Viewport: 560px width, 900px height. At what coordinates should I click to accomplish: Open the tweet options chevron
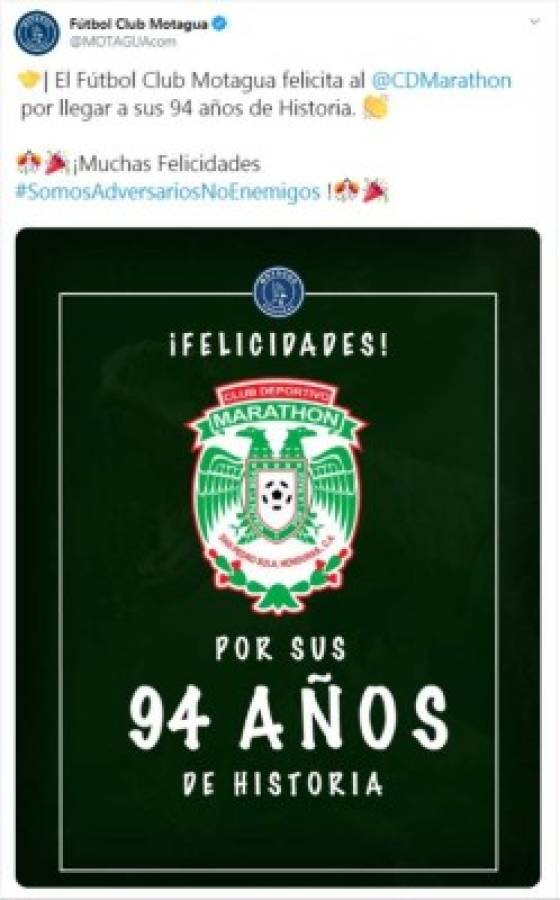point(535,22)
